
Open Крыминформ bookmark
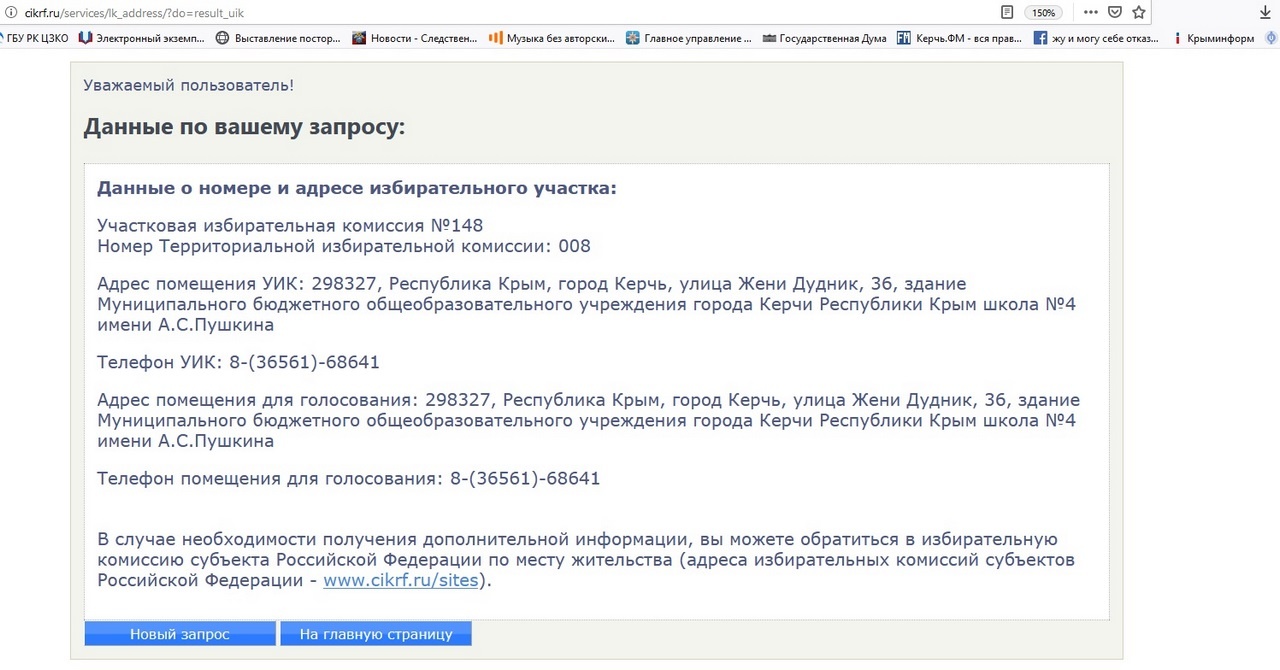click(1217, 39)
